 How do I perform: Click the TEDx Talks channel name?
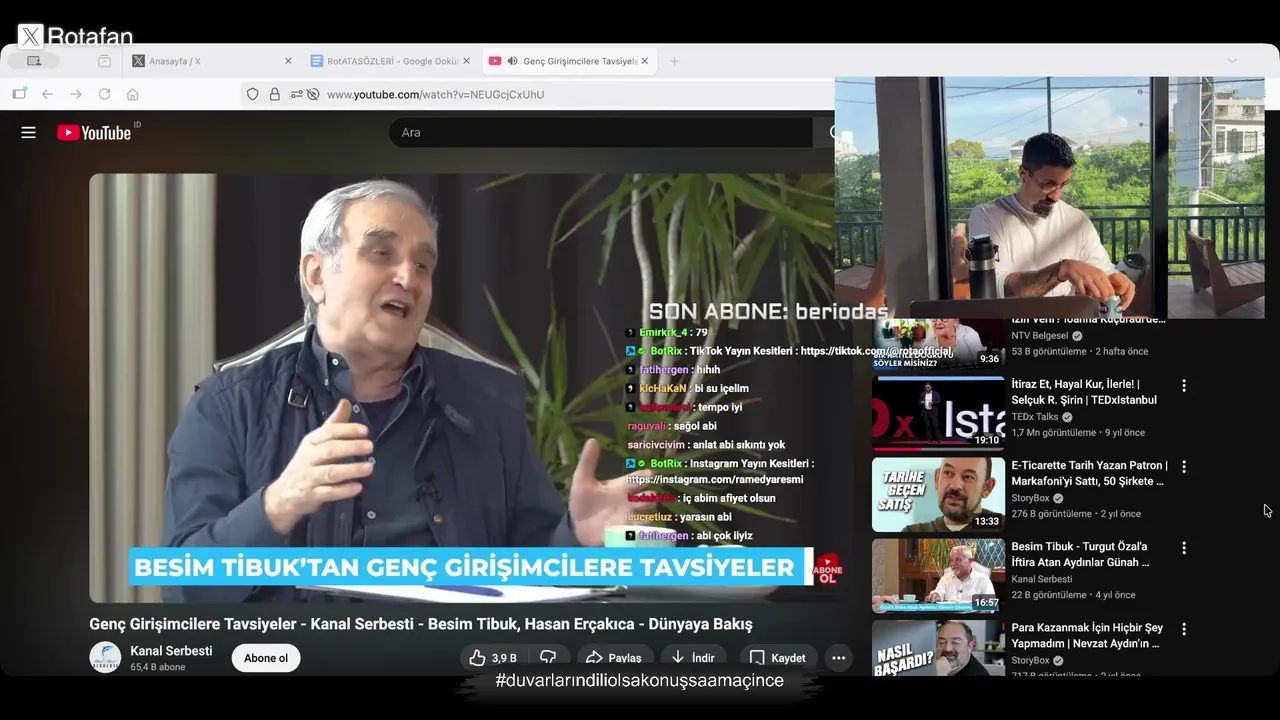pos(1034,417)
